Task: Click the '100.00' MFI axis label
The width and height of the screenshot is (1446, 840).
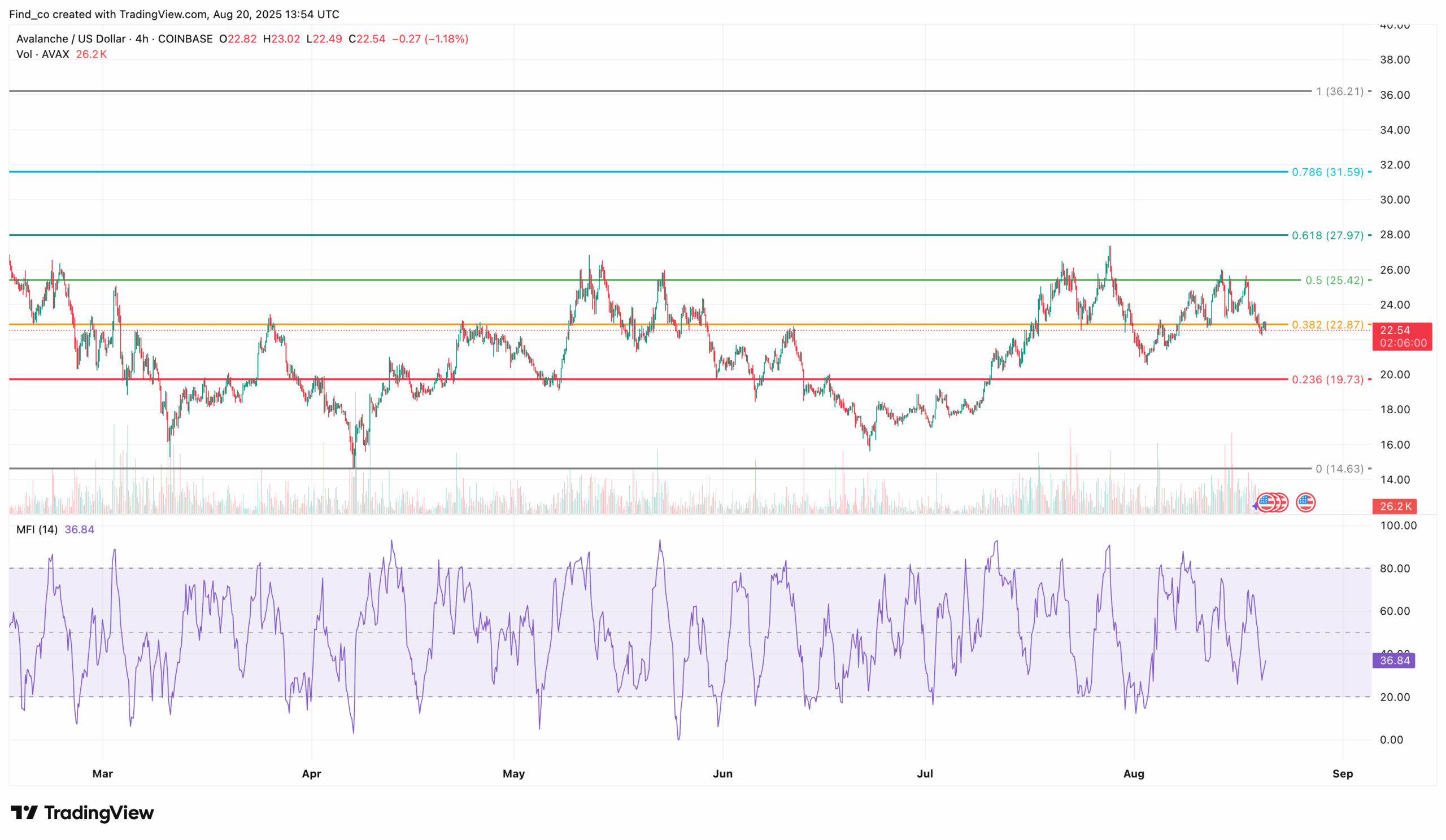Action: [1399, 526]
